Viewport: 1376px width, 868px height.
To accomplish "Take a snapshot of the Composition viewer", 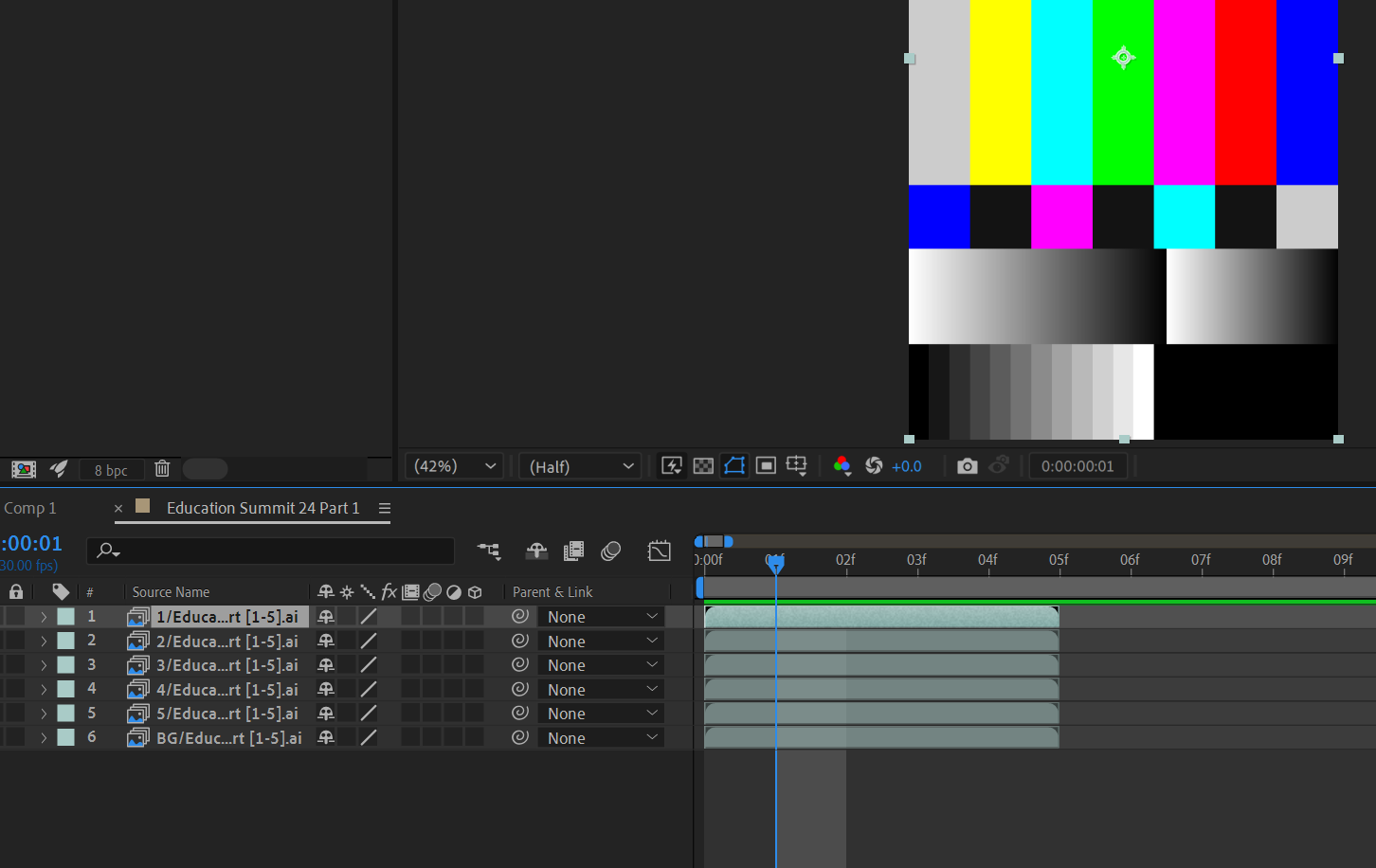I will (x=967, y=465).
